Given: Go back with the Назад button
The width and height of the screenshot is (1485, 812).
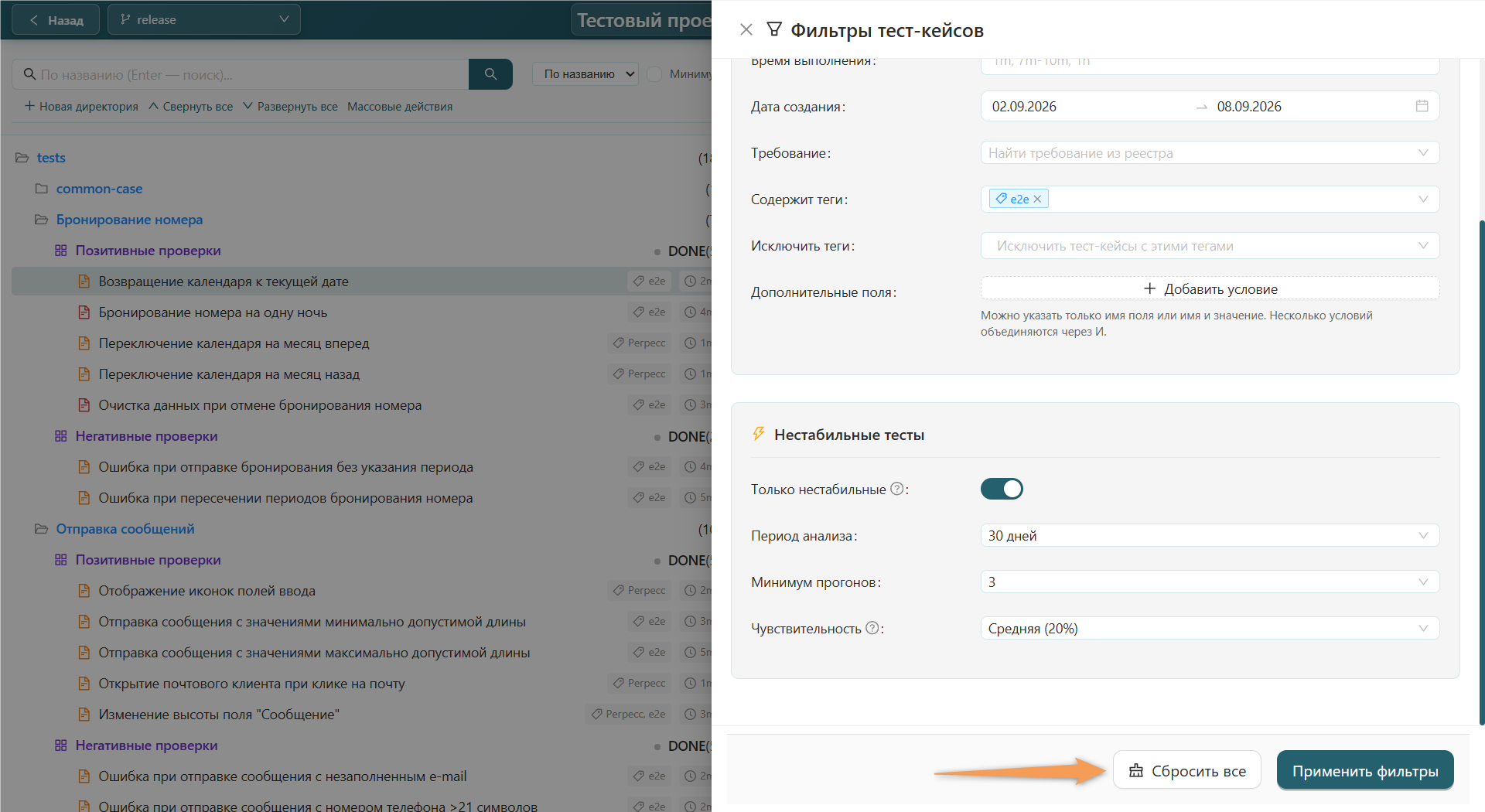Looking at the screenshot, I should coord(56,19).
